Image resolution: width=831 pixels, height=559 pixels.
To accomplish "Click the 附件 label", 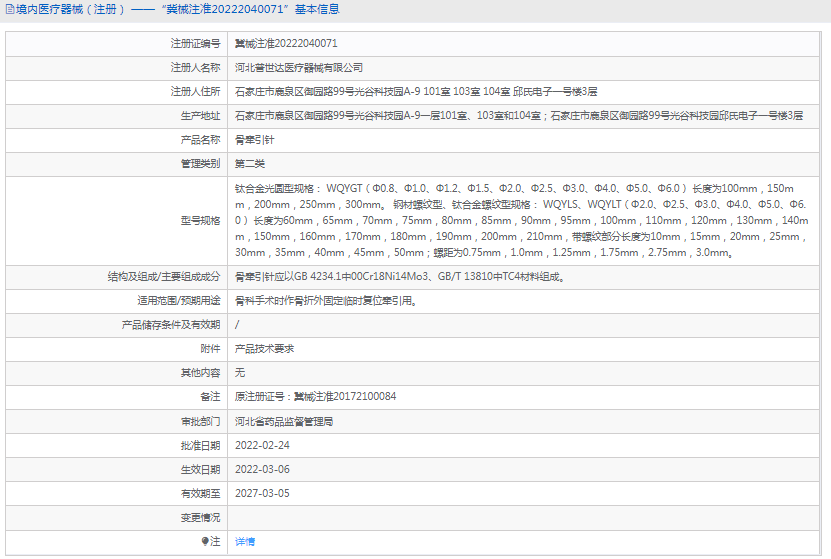I will [x=210, y=349].
